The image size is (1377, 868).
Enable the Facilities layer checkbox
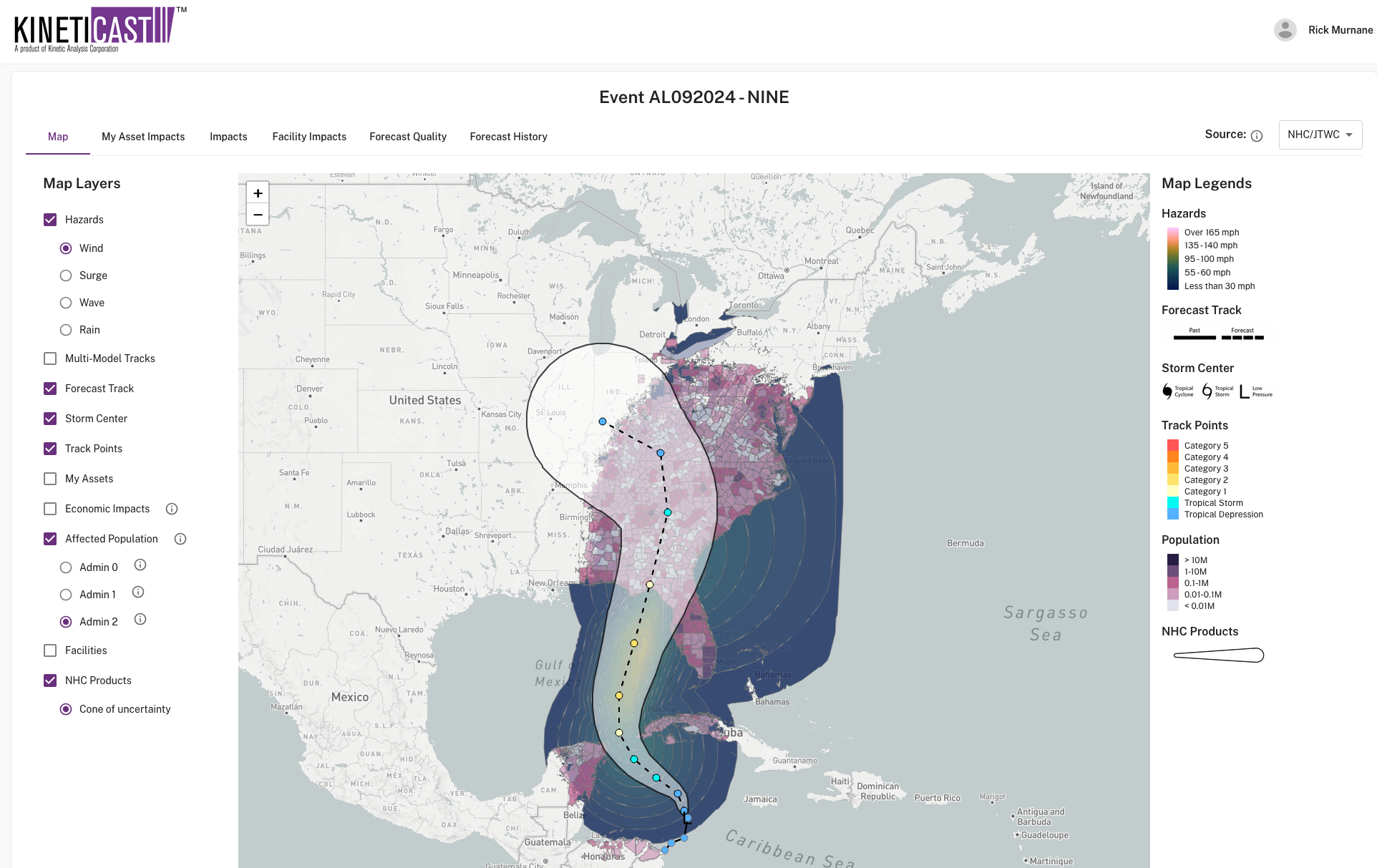point(50,650)
